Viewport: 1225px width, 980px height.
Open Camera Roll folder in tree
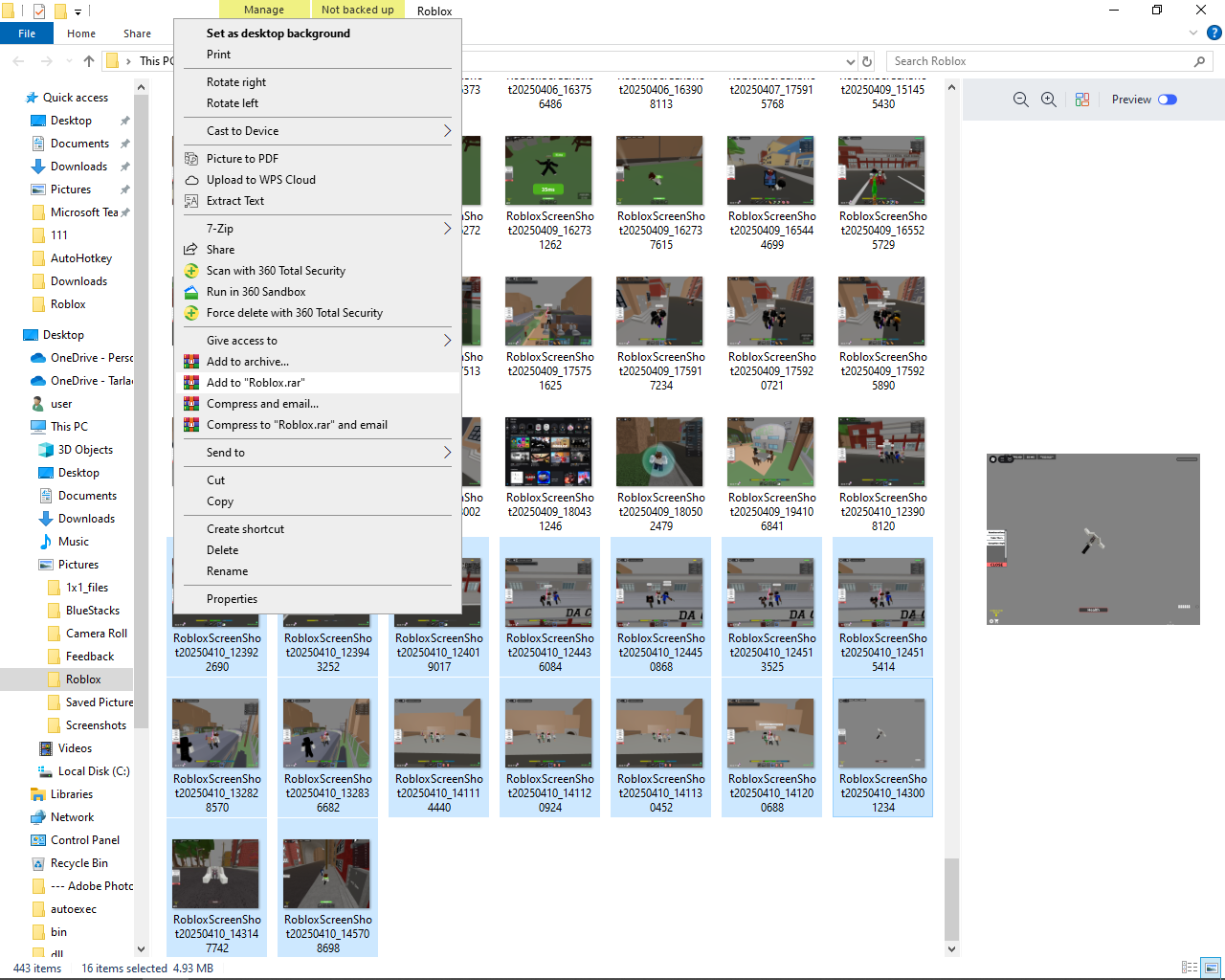(89, 634)
